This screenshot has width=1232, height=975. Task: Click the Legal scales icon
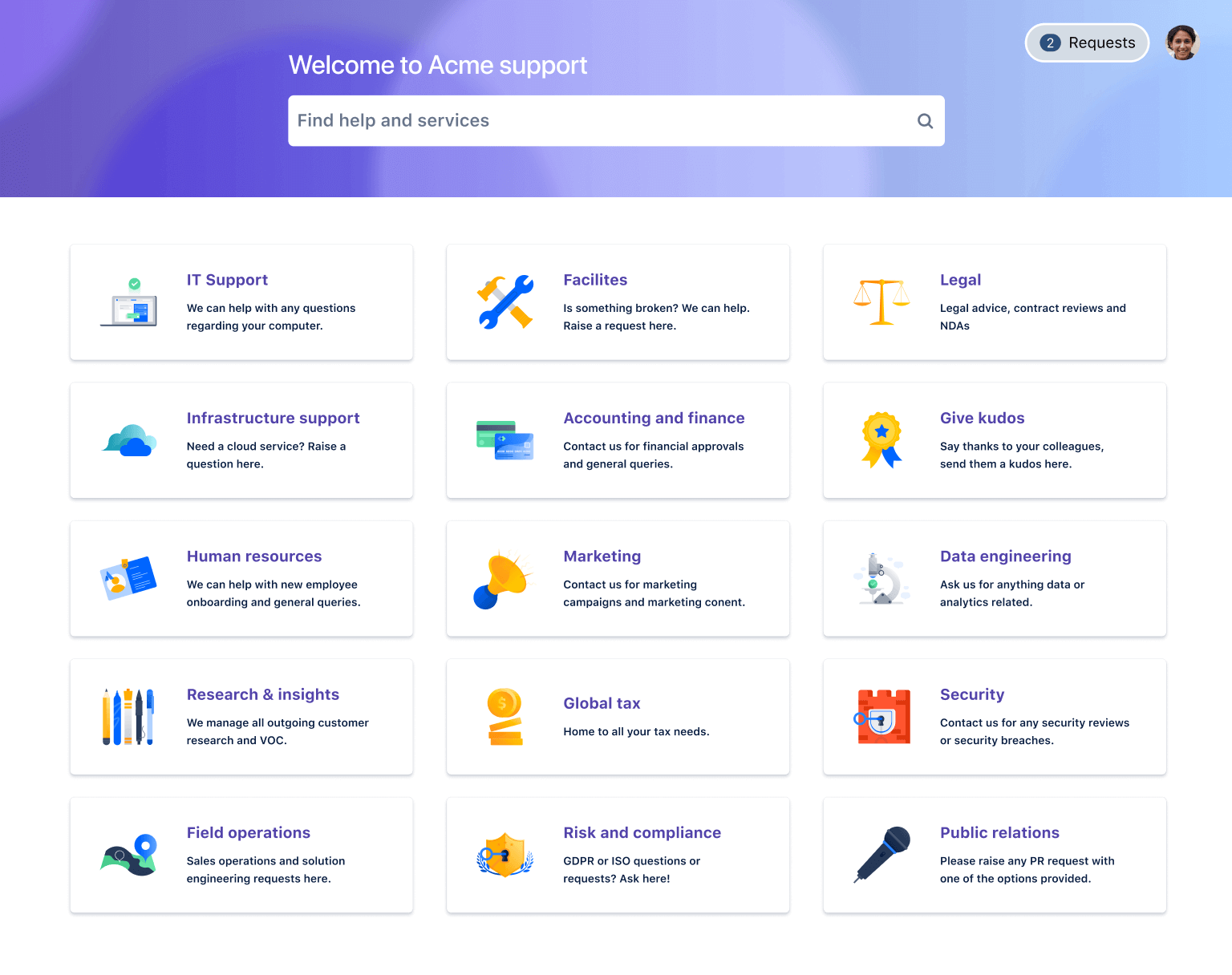tap(881, 302)
